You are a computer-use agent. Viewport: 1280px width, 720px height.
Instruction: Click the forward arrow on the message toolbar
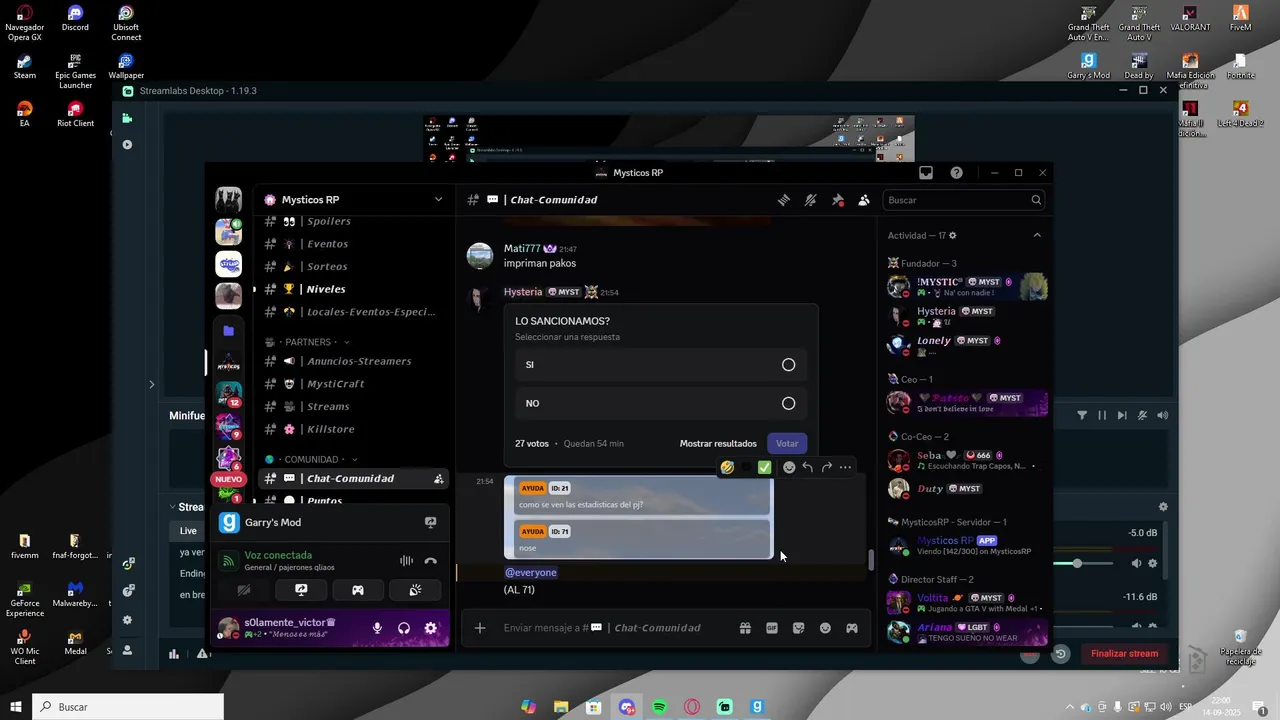(x=827, y=467)
